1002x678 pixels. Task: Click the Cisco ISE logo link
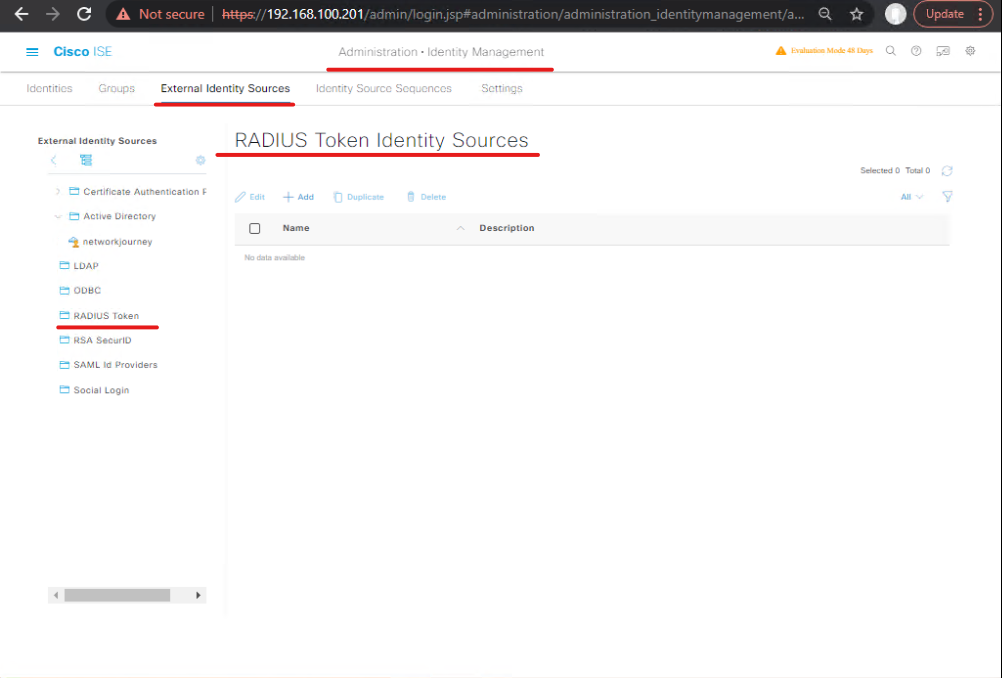click(82, 52)
